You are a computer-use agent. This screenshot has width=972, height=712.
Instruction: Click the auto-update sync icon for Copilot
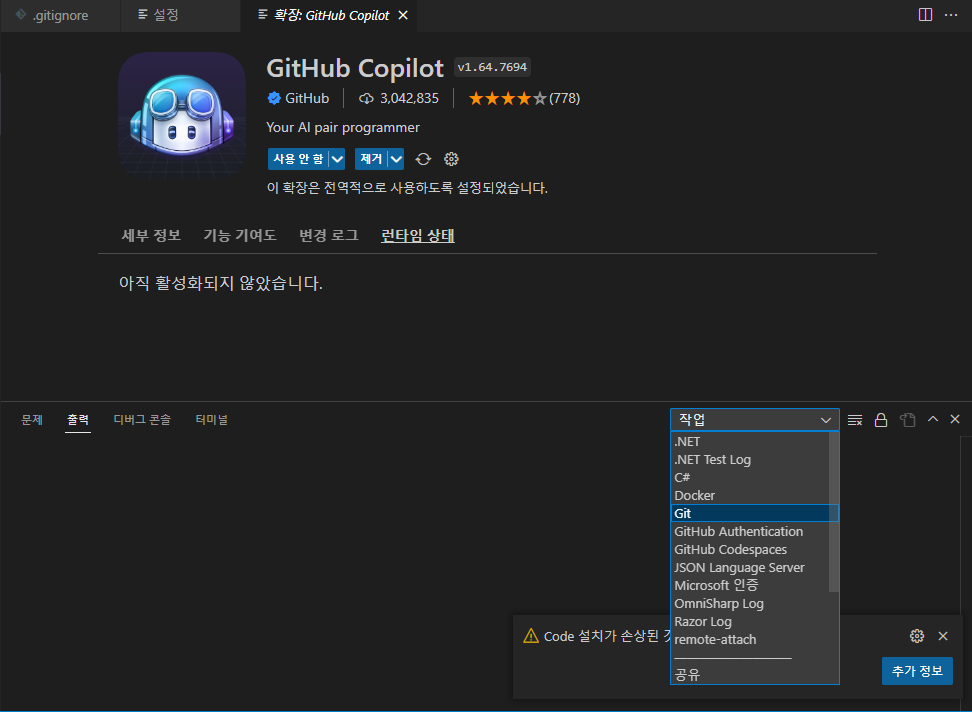point(423,158)
